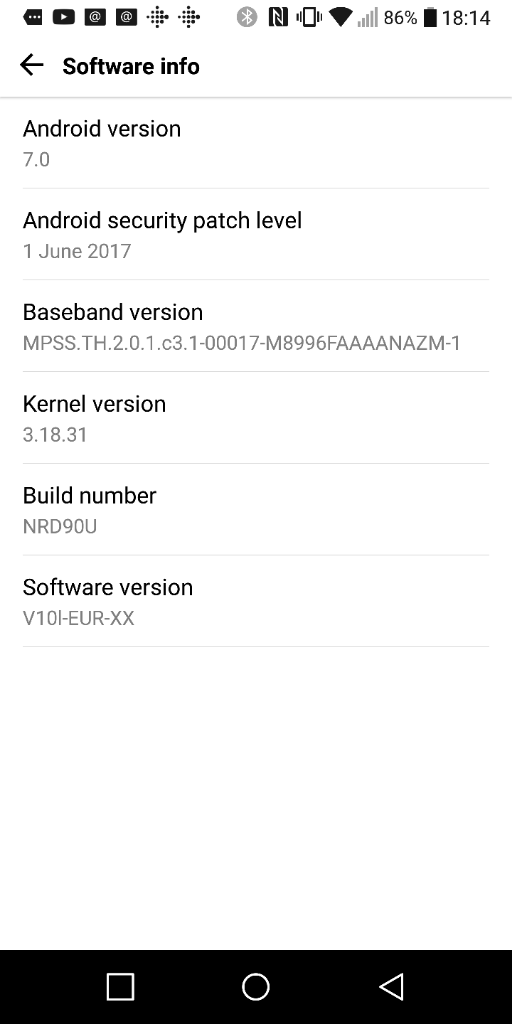
Task: Tap the mobile signal strength bars icon
Action: pyautogui.click(x=368, y=18)
